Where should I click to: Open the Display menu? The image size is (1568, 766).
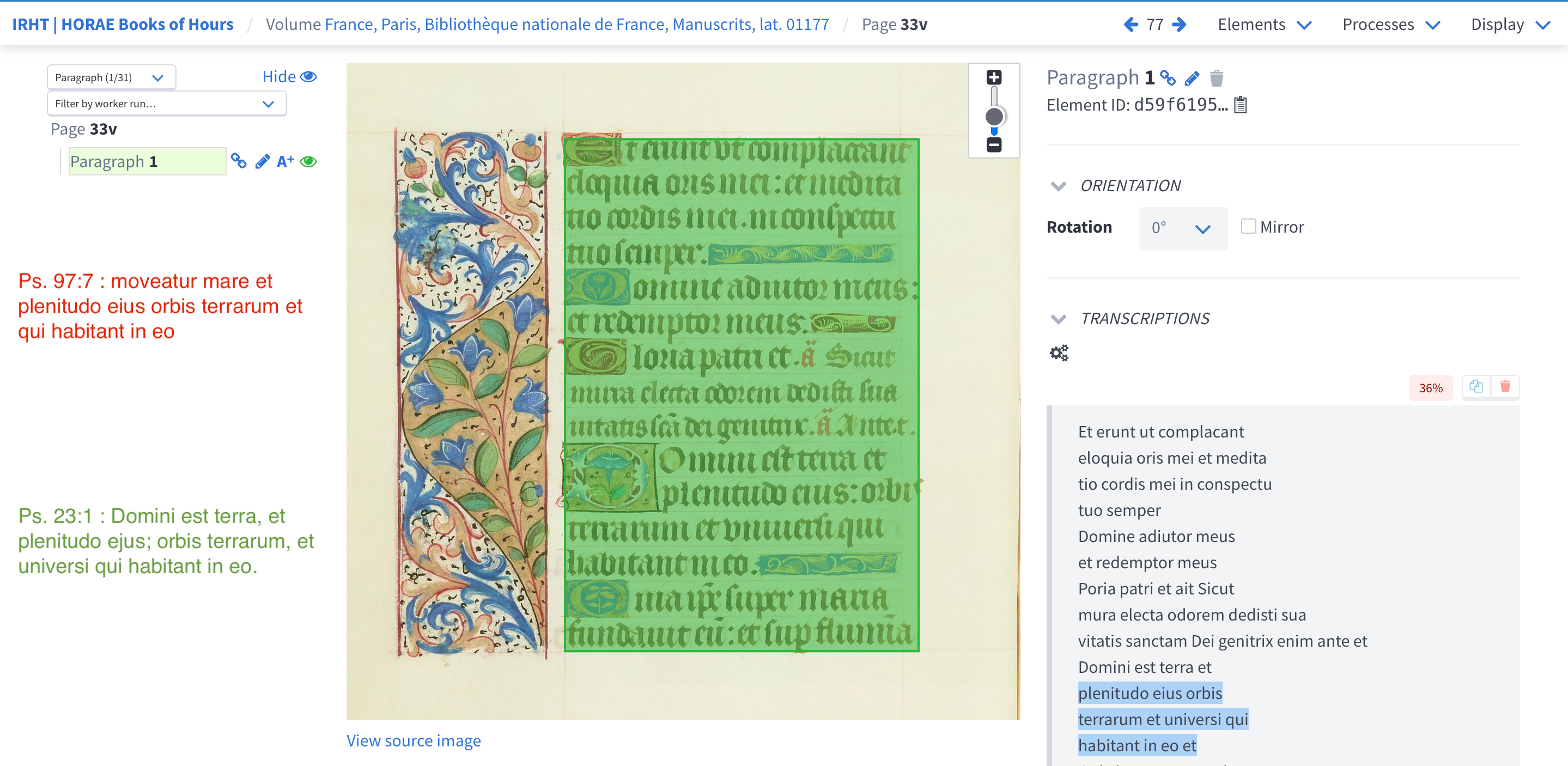1510,25
